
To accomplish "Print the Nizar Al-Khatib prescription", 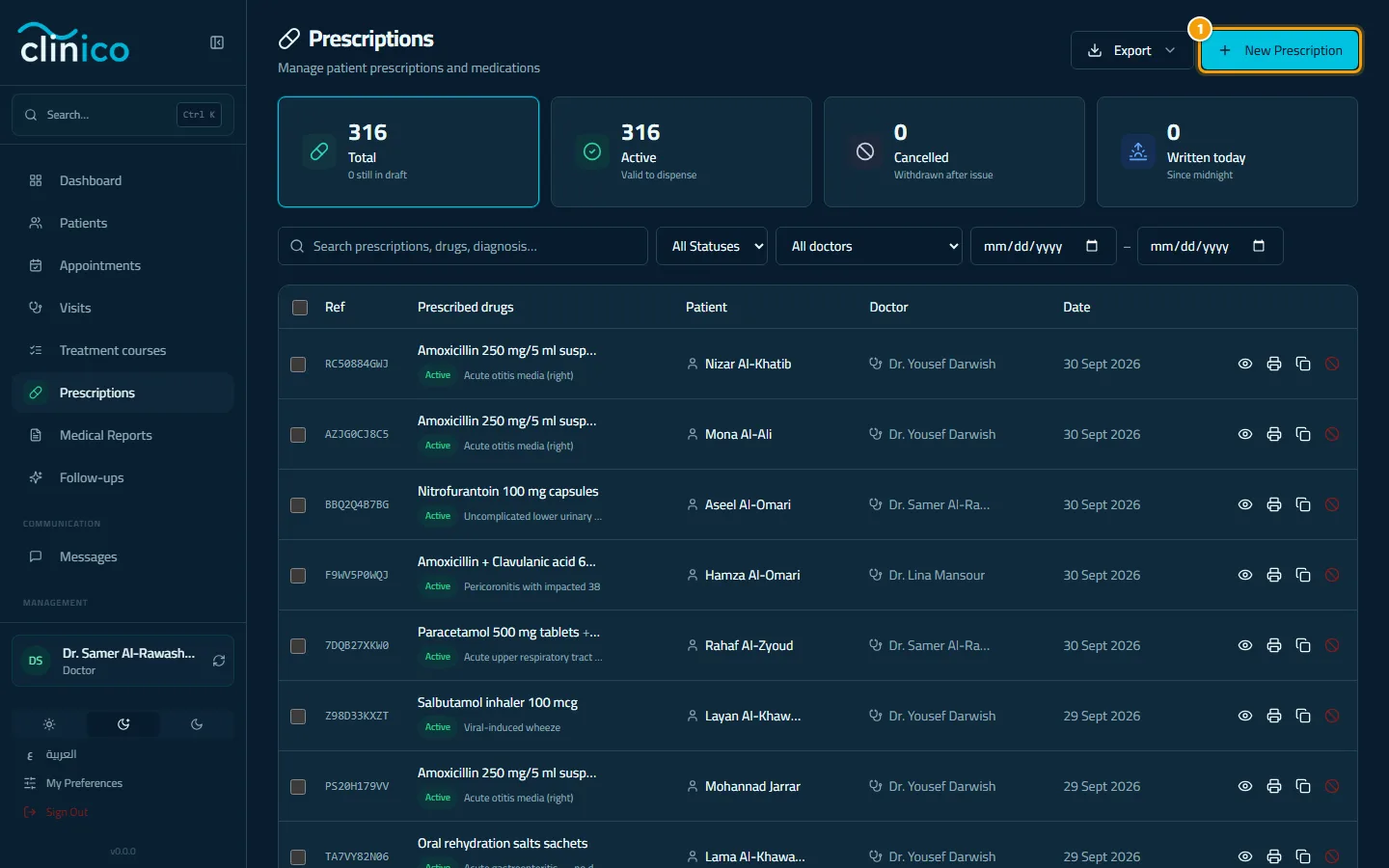I will click(1274, 364).
